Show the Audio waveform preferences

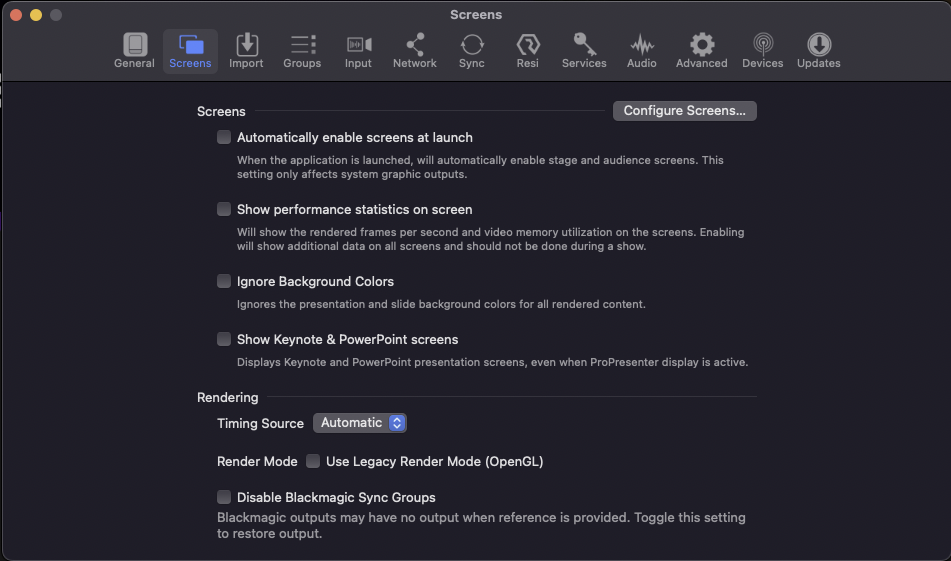click(x=642, y=51)
